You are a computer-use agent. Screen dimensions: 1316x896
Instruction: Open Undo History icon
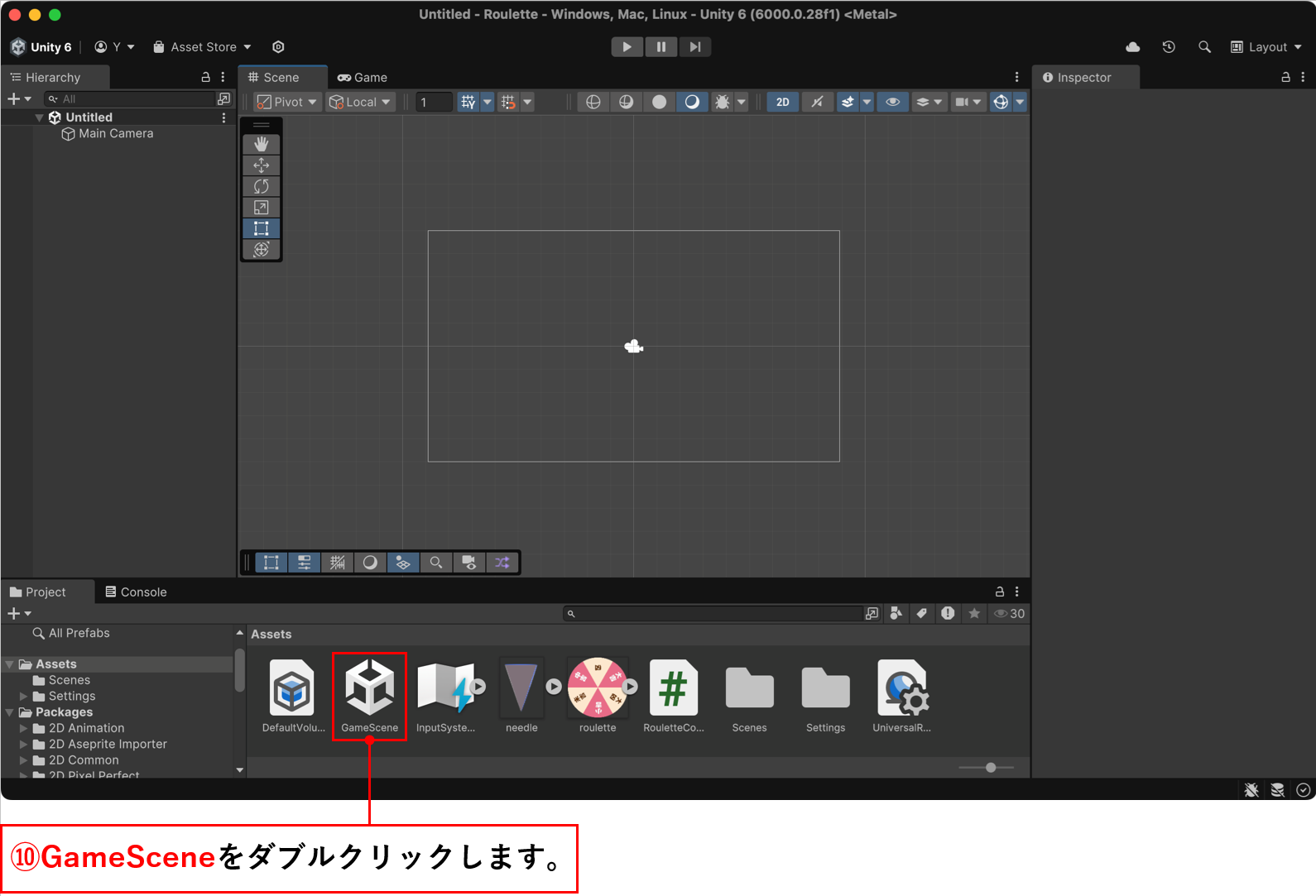[x=1169, y=47]
